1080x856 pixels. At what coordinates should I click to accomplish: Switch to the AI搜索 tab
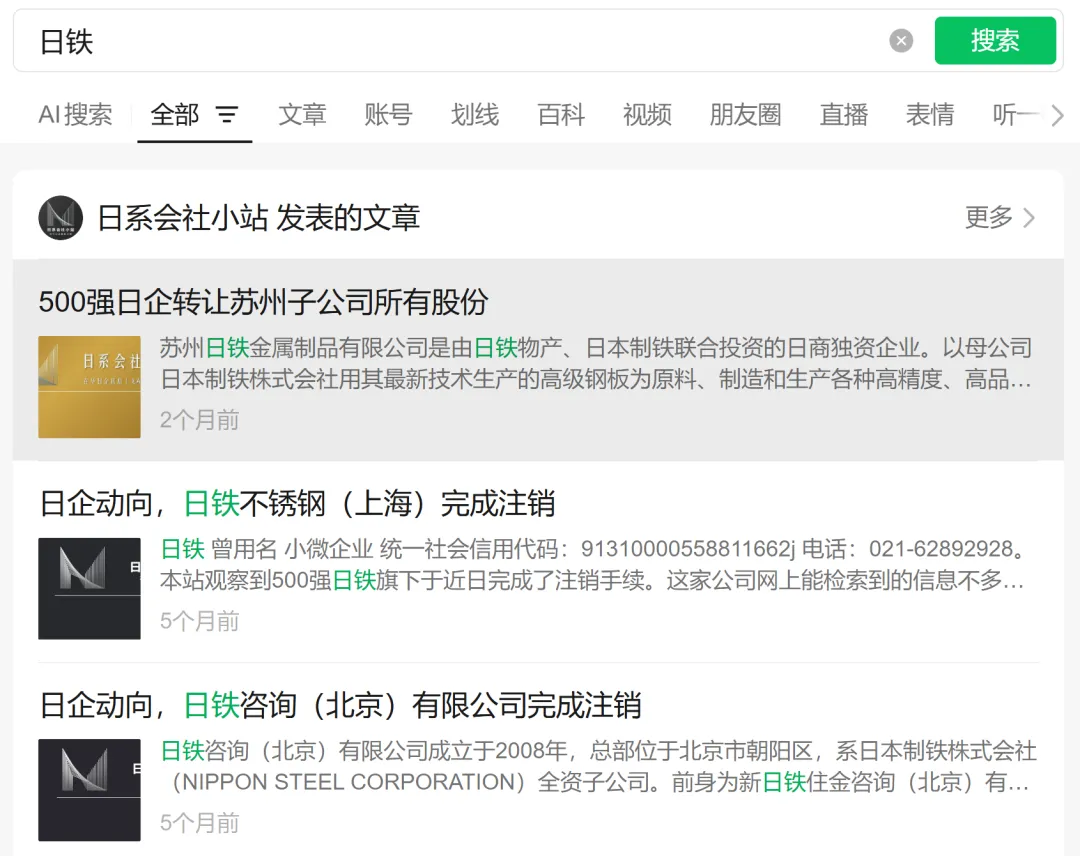75,114
